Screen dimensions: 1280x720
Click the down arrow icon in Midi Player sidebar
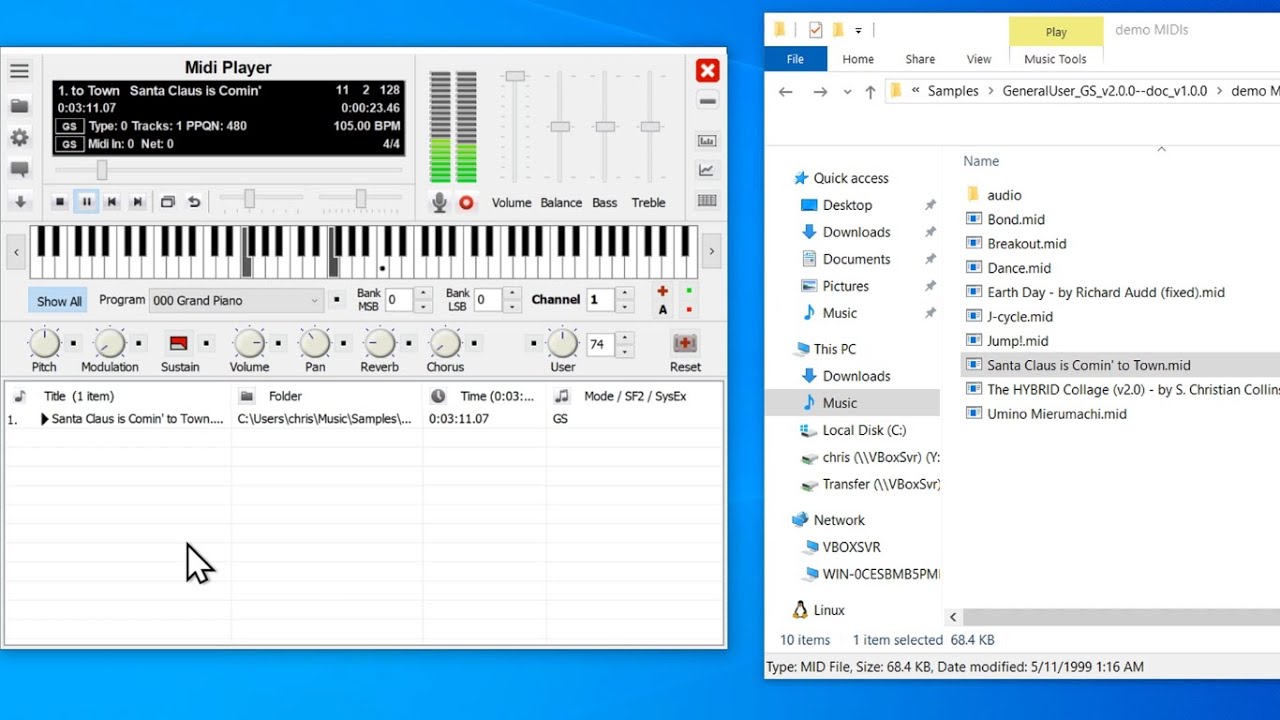click(19, 201)
